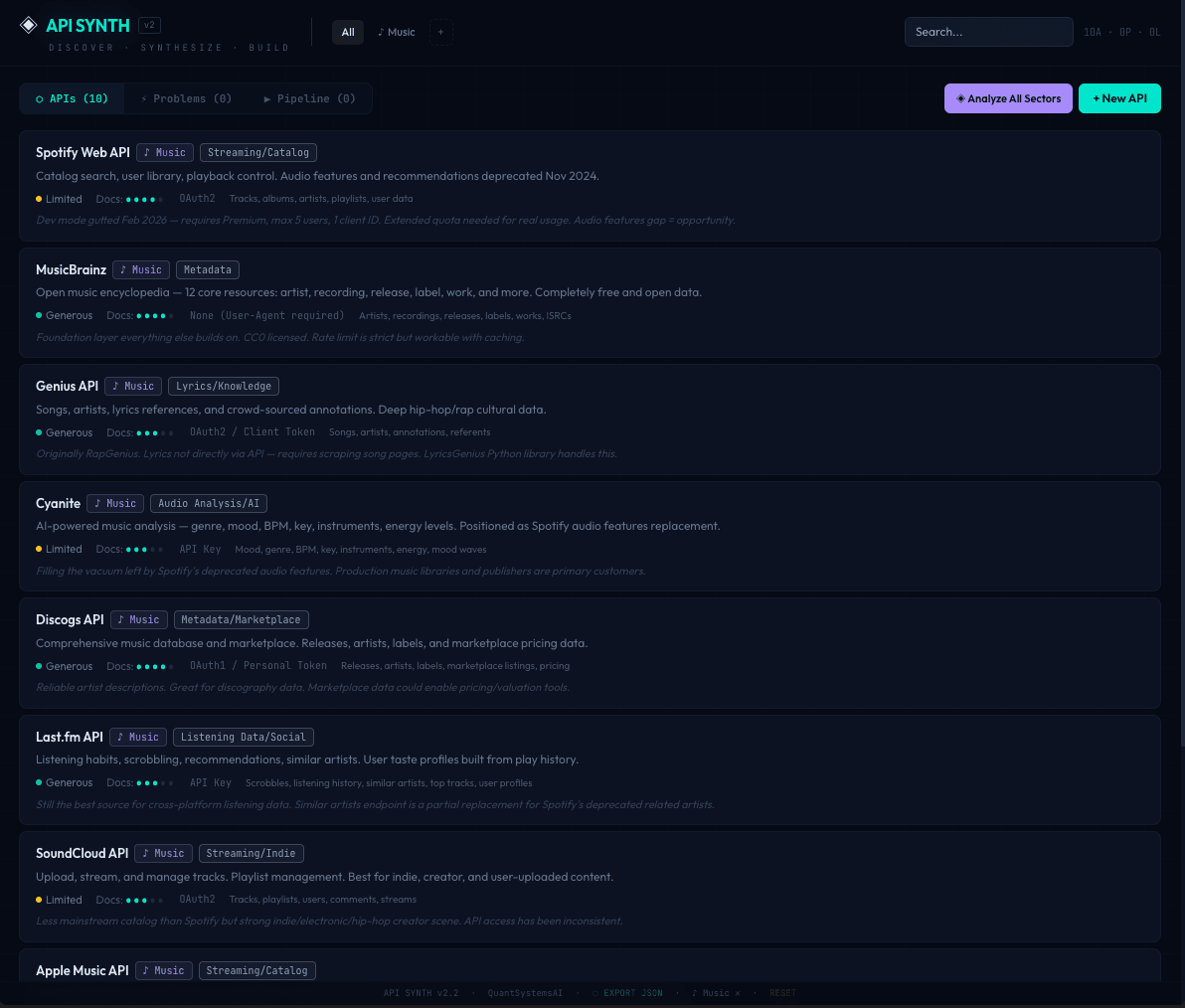Click docs rating dots on Spotify Web API
Image resolution: width=1185 pixels, height=1008 pixels.
pyautogui.click(x=143, y=200)
